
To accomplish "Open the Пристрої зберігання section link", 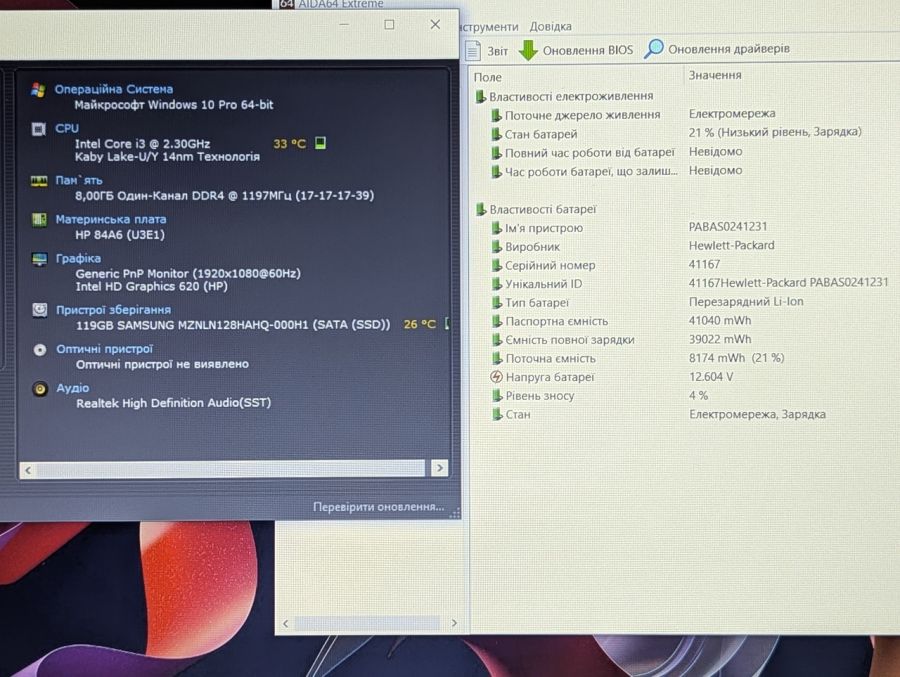I will pyautogui.click(x=113, y=310).
